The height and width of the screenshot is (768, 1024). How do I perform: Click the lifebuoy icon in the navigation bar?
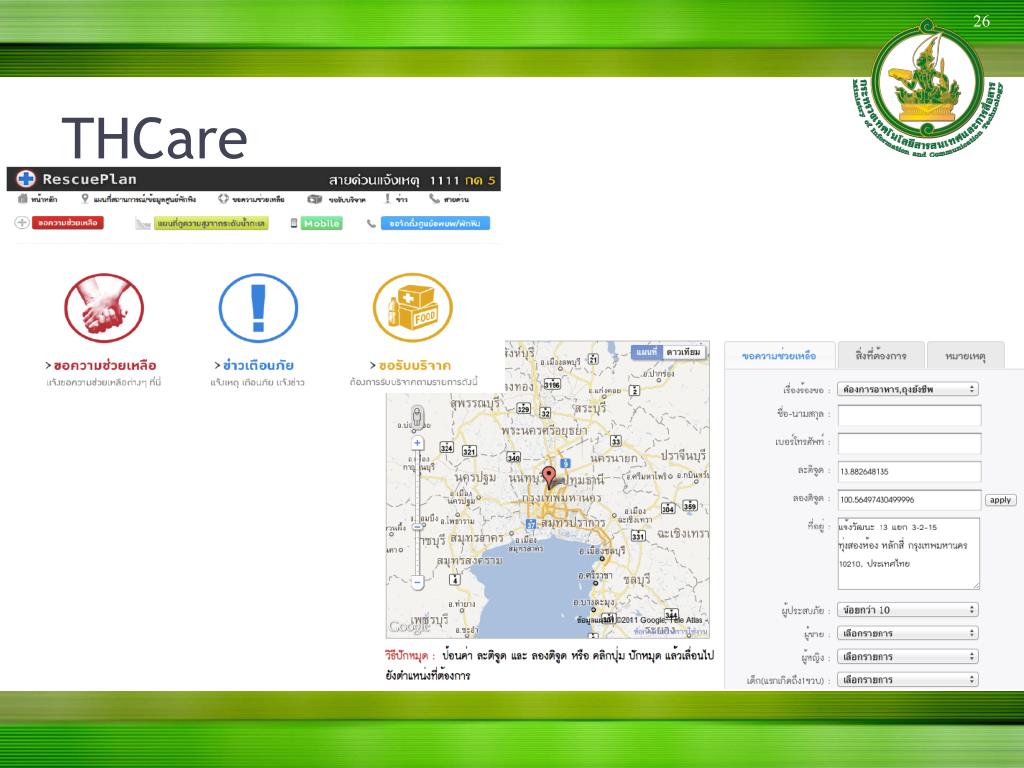pyautogui.click(x=223, y=199)
